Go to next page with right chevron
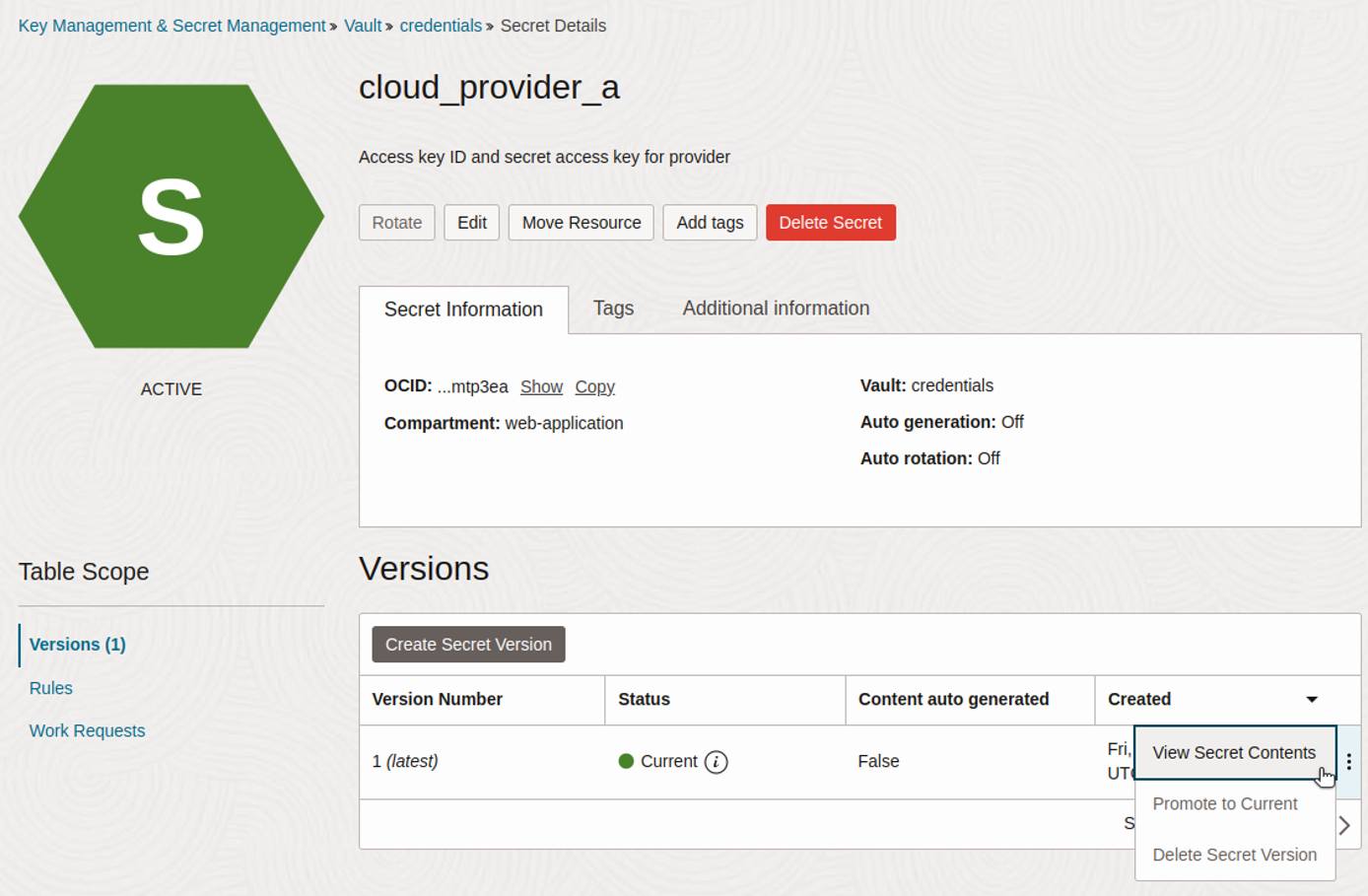The height and width of the screenshot is (896, 1368). (x=1346, y=826)
